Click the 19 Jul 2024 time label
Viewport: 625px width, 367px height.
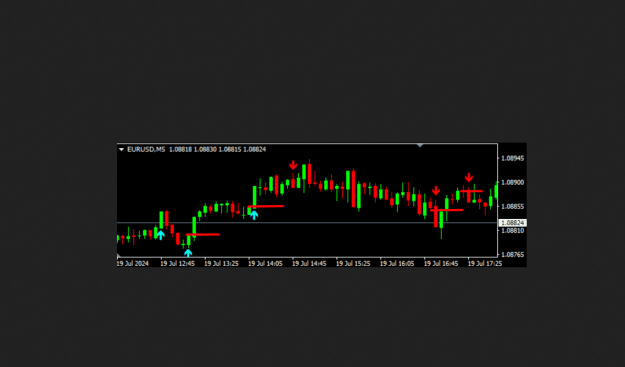(x=133, y=263)
